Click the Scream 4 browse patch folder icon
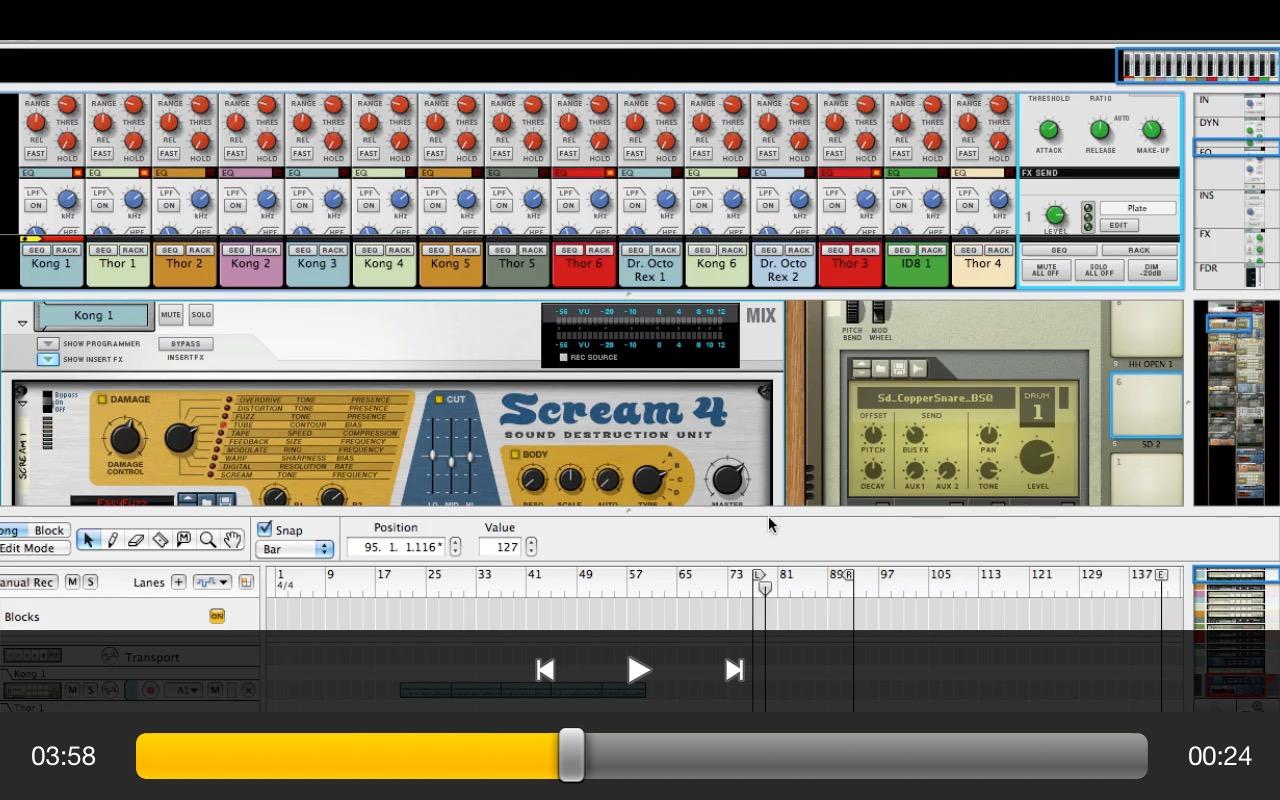1280x800 pixels. click(206, 500)
